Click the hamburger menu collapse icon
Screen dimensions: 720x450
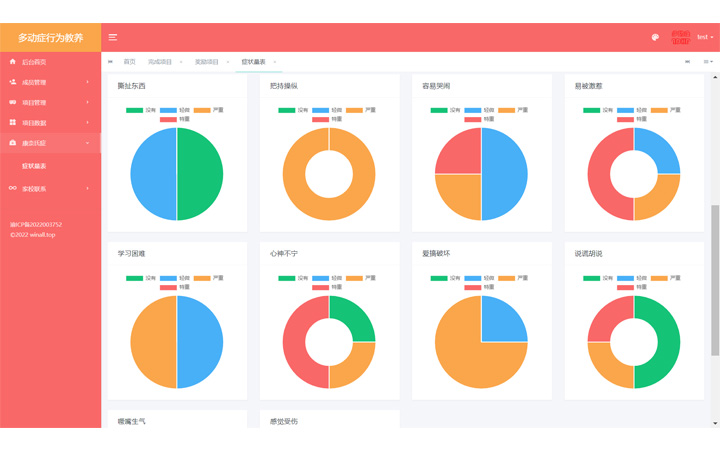pos(113,37)
